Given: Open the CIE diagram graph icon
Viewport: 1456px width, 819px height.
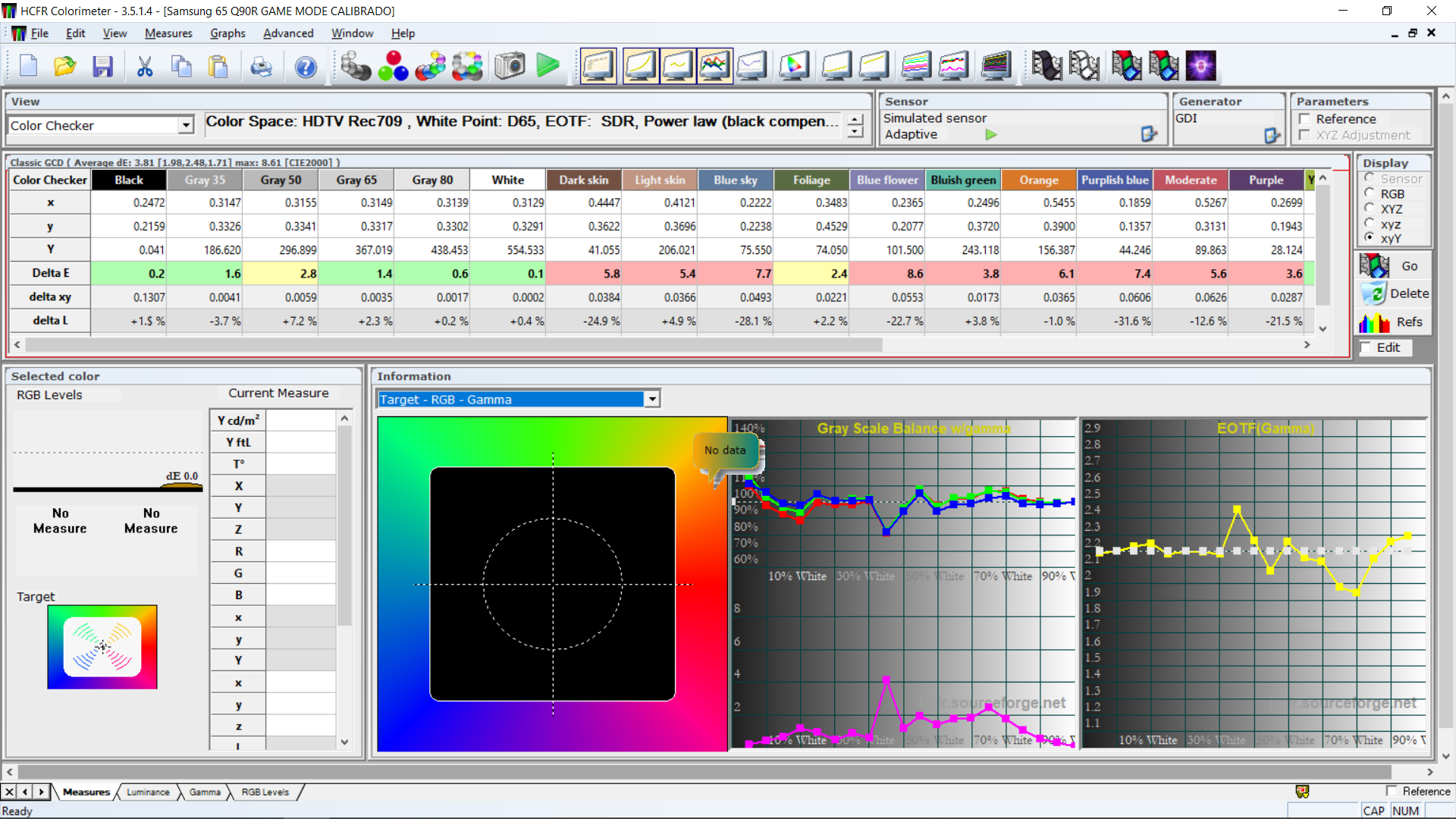Looking at the screenshot, I should [793, 67].
